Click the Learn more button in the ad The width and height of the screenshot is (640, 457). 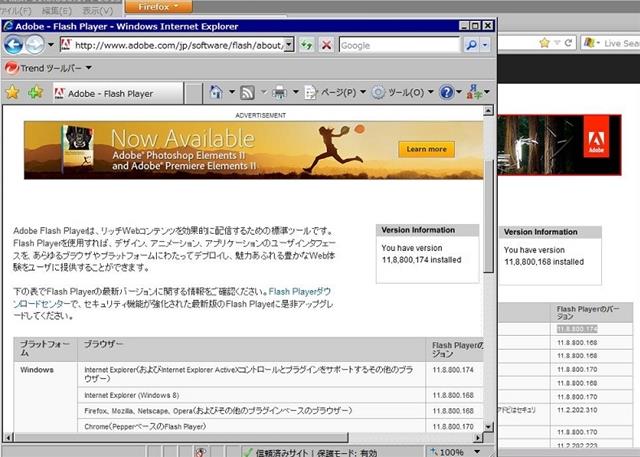point(427,149)
